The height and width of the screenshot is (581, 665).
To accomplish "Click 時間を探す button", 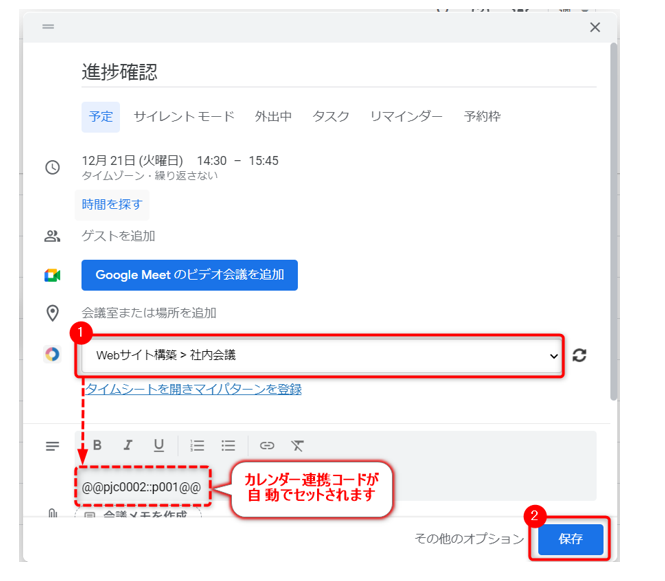I will 112,205.
